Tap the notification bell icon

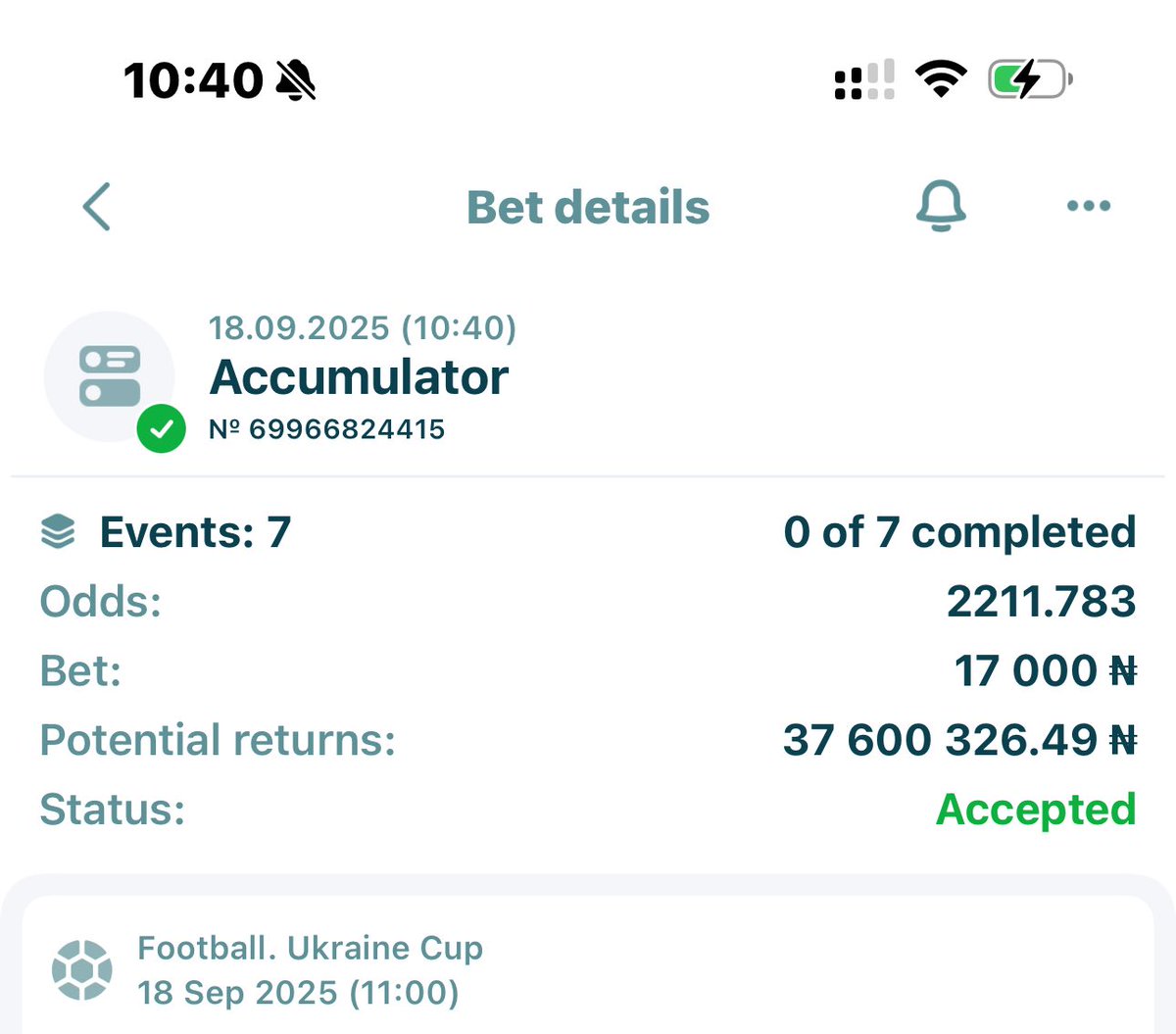coord(941,206)
